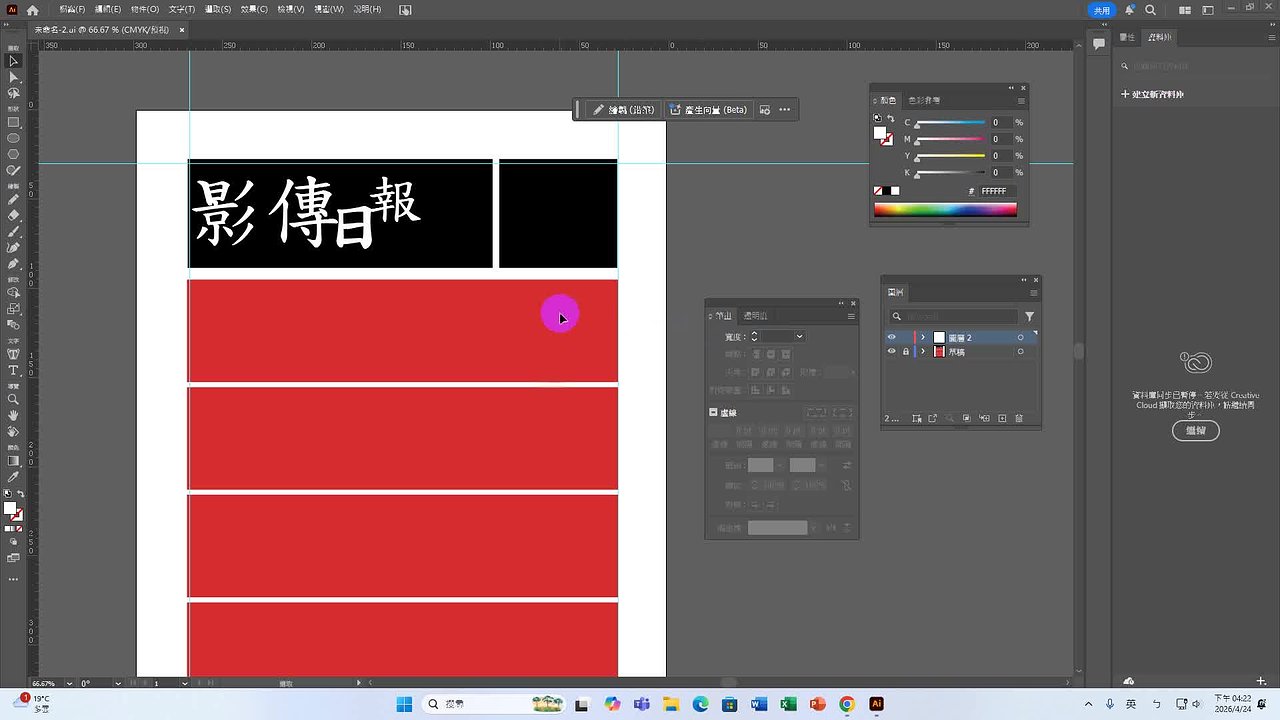This screenshot has width=1280, height=720.
Task: Activate the Direct Selection tool
Action: (x=13, y=78)
